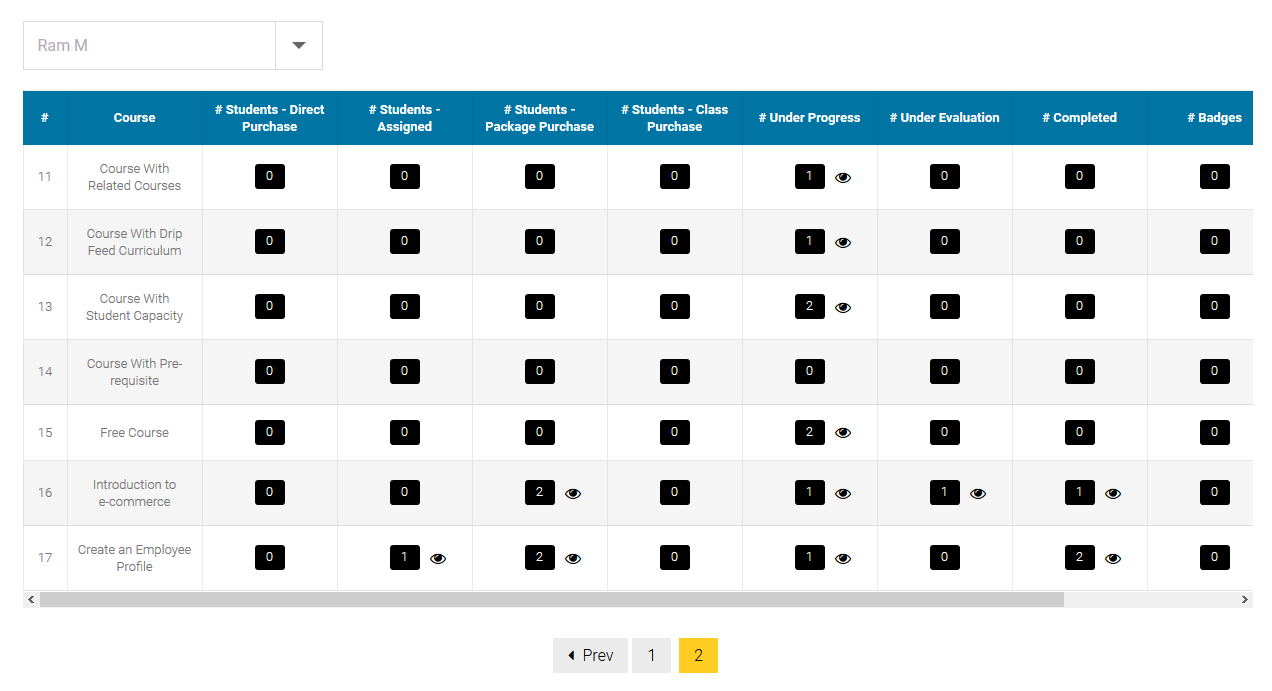The height and width of the screenshot is (691, 1272).
Task: View under-progress students for Free Course
Action: point(843,433)
